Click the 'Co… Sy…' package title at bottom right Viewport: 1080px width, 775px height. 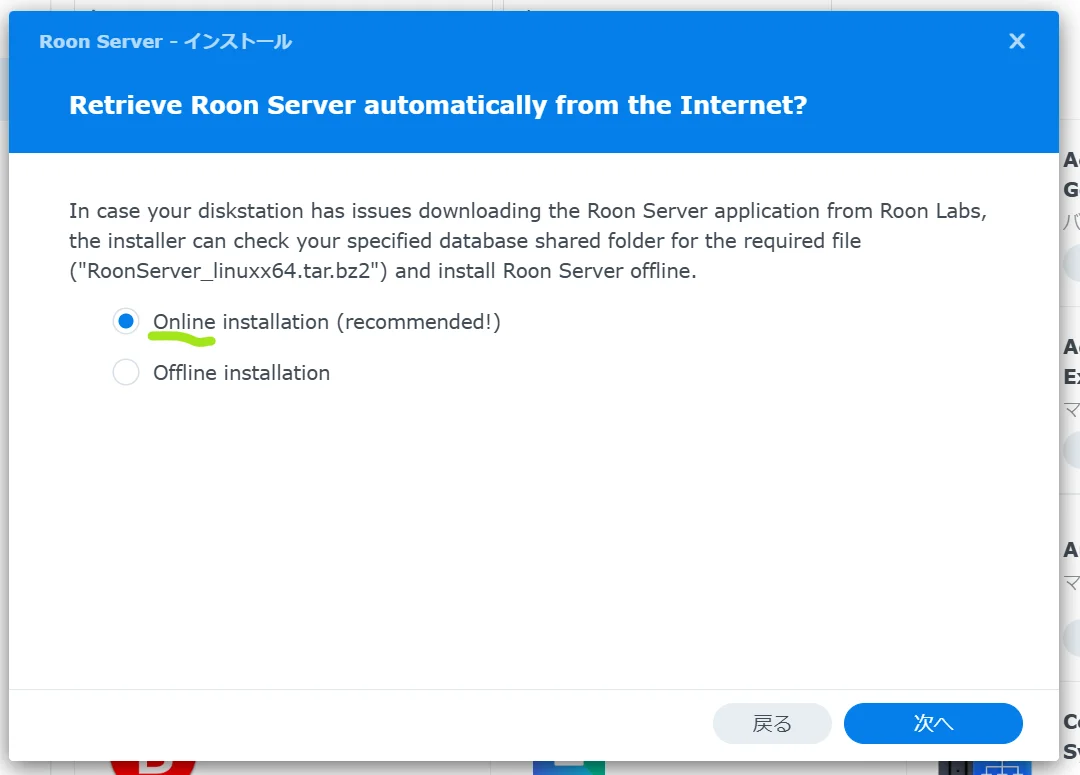click(1070, 736)
